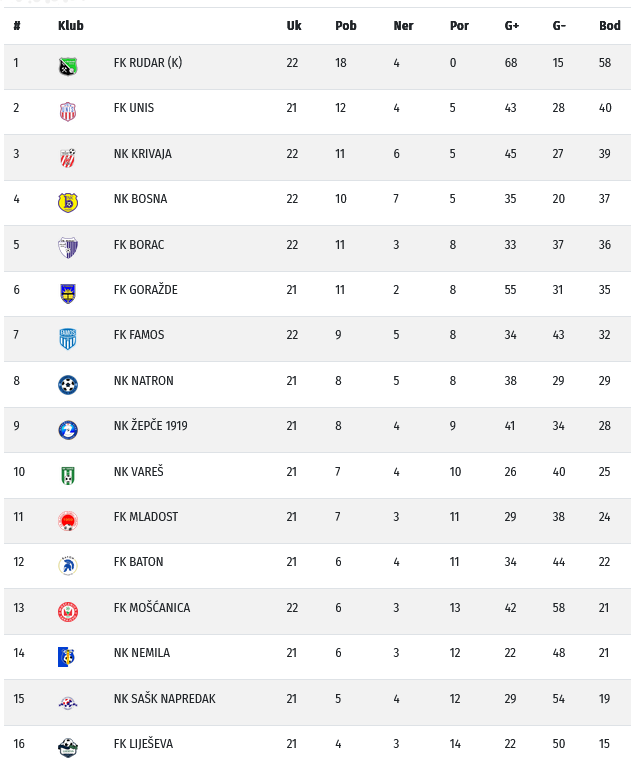Click the FK Famos blue crest
631x772 pixels.
pyautogui.click(x=67, y=339)
